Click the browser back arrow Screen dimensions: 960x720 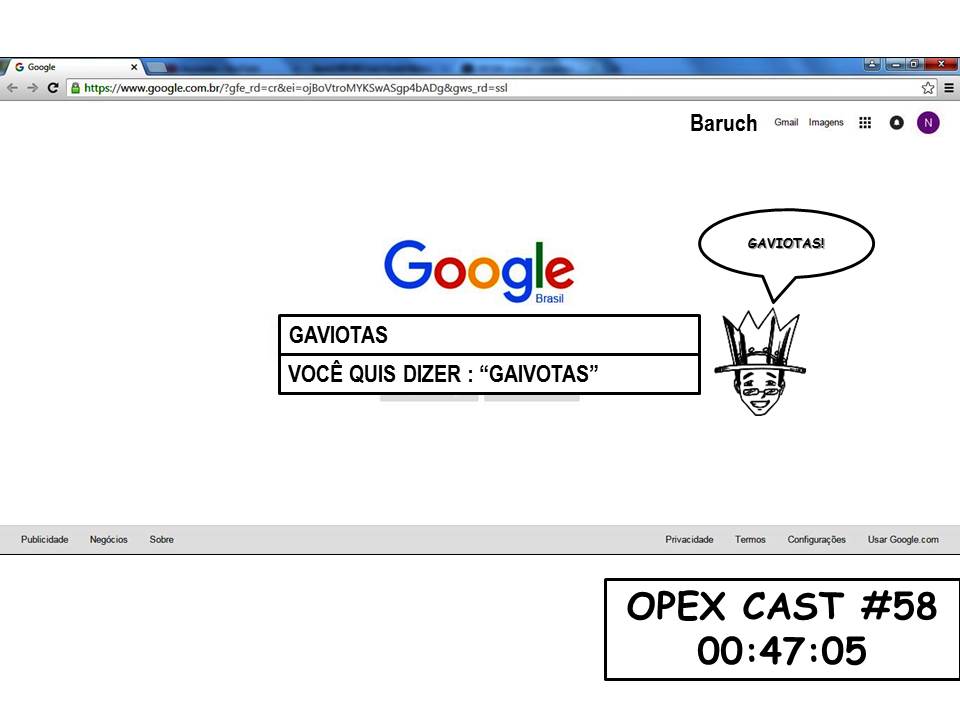(x=12, y=88)
